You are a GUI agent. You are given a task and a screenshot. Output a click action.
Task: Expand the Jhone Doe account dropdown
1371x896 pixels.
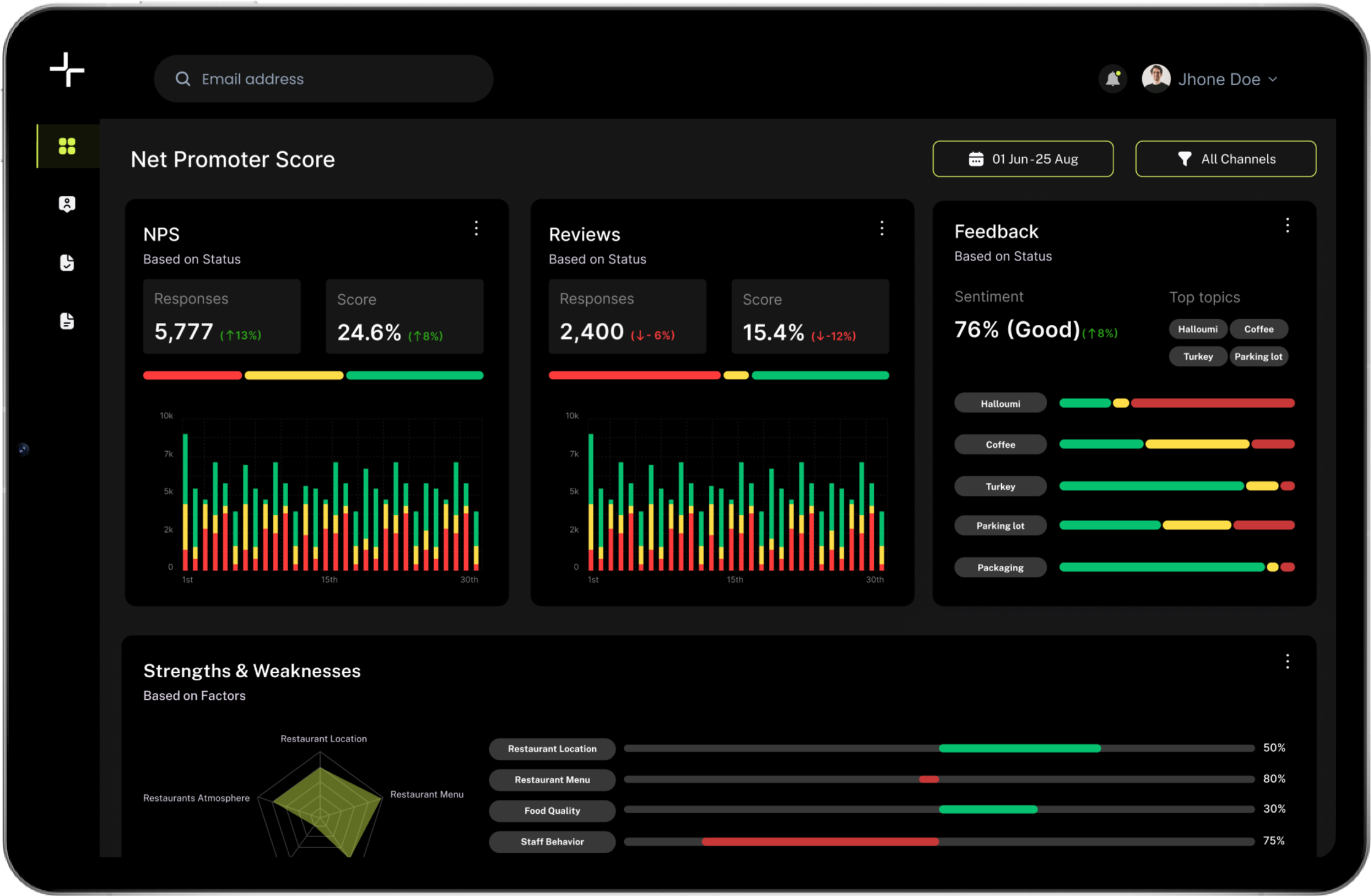click(1273, 80)
